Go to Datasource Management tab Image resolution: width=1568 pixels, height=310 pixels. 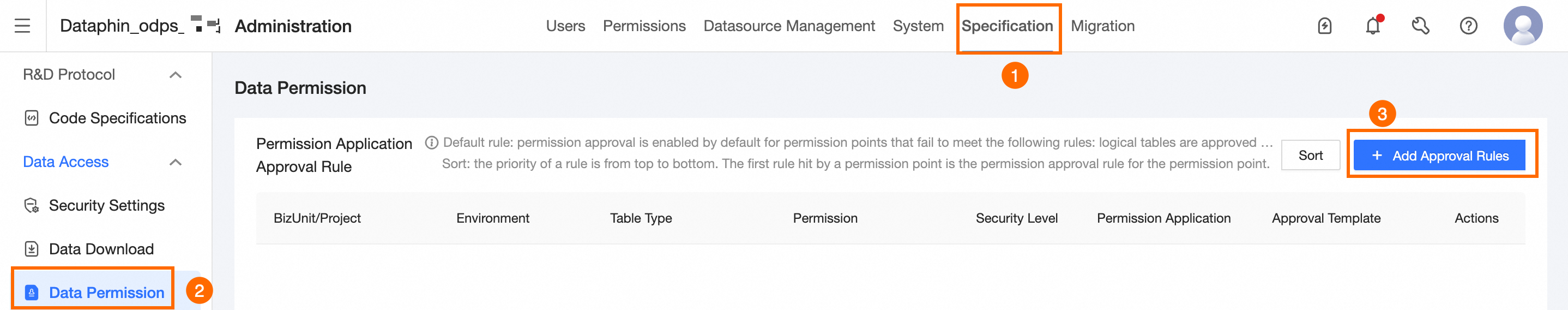coord(789,26)
